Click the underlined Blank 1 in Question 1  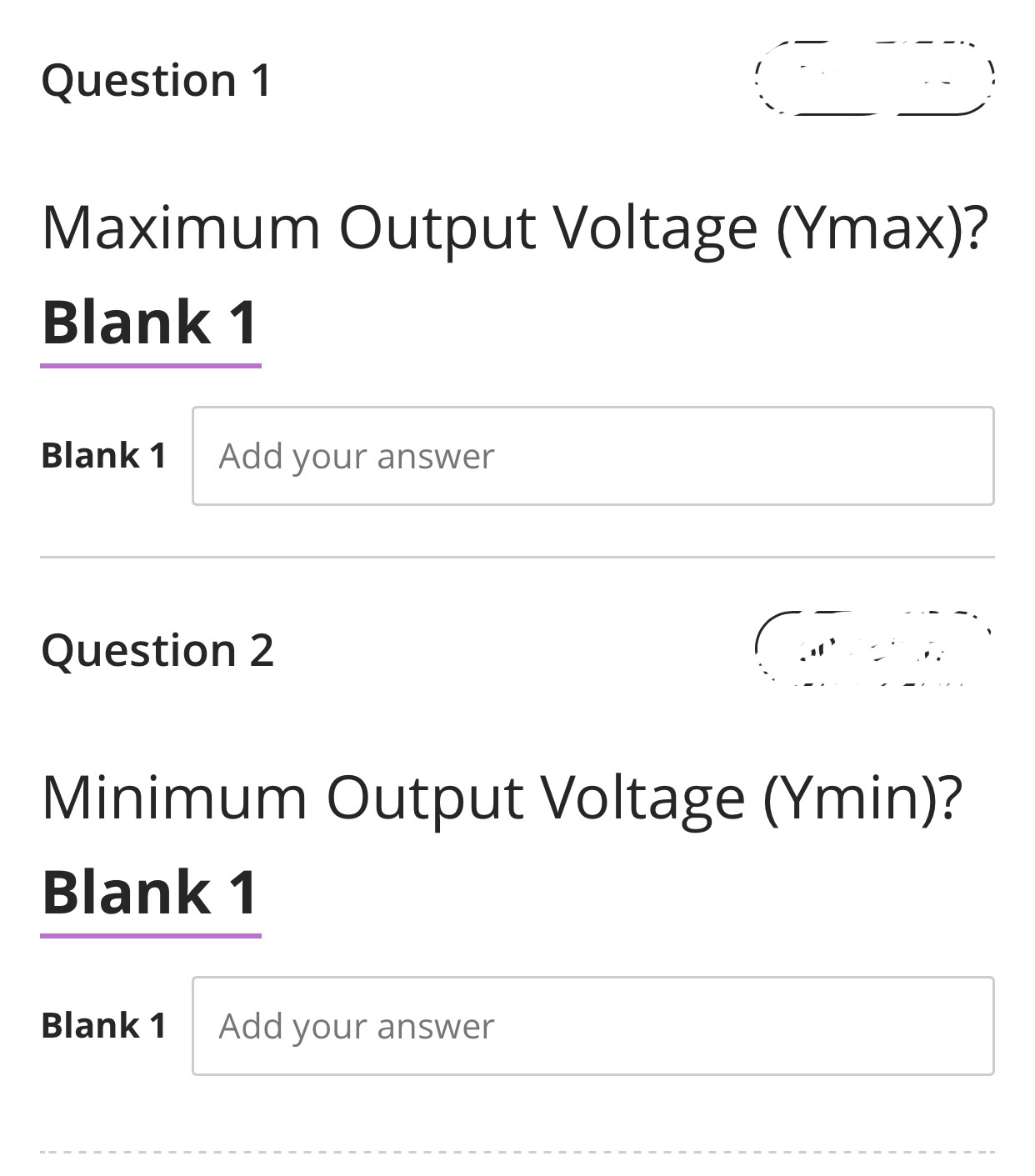152,323
